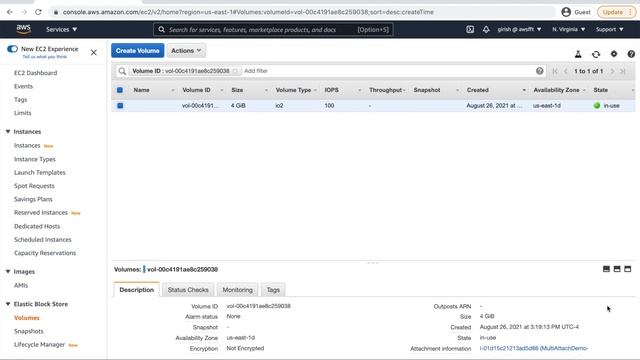Image resolution: width=640 pixels, height=360 pixels.
Task: Click Tell us what you think link
Action: click(x=44, y=57)
